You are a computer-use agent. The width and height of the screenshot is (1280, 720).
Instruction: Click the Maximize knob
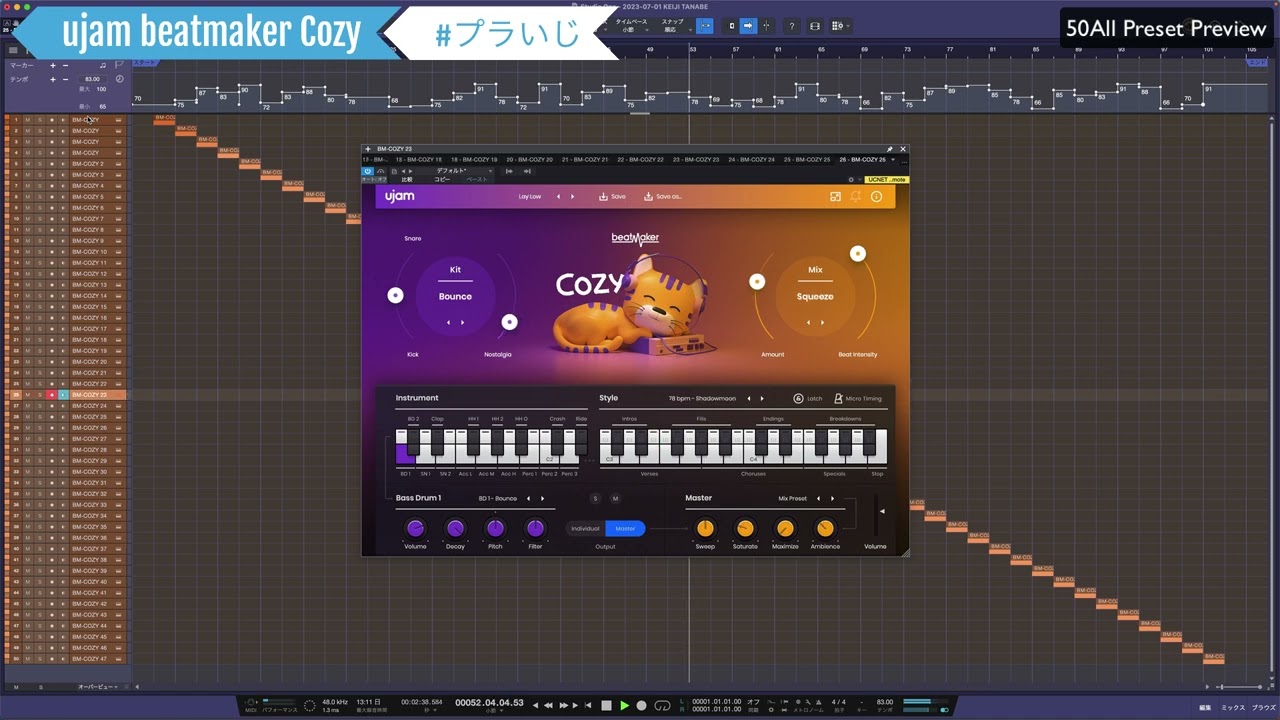[x=785, y=528]
